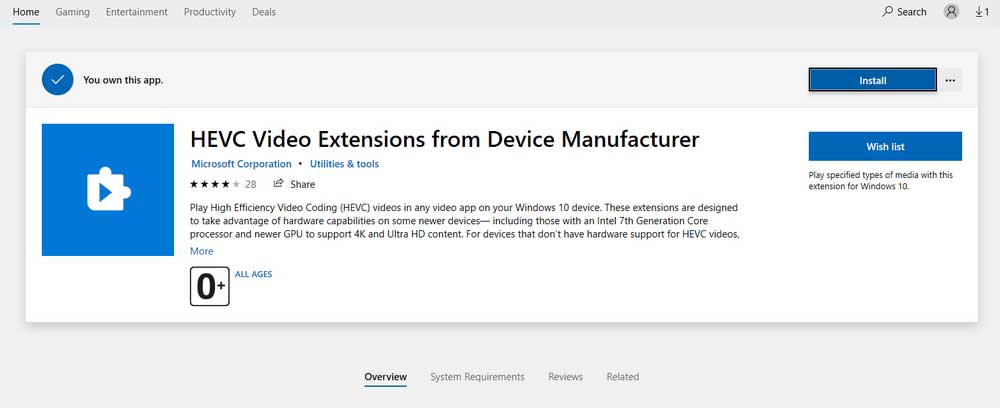Image resolution: width=1000 pixels, height=408 pixels.
Task: Click the star rating display
Action: (x=215, y=184)
